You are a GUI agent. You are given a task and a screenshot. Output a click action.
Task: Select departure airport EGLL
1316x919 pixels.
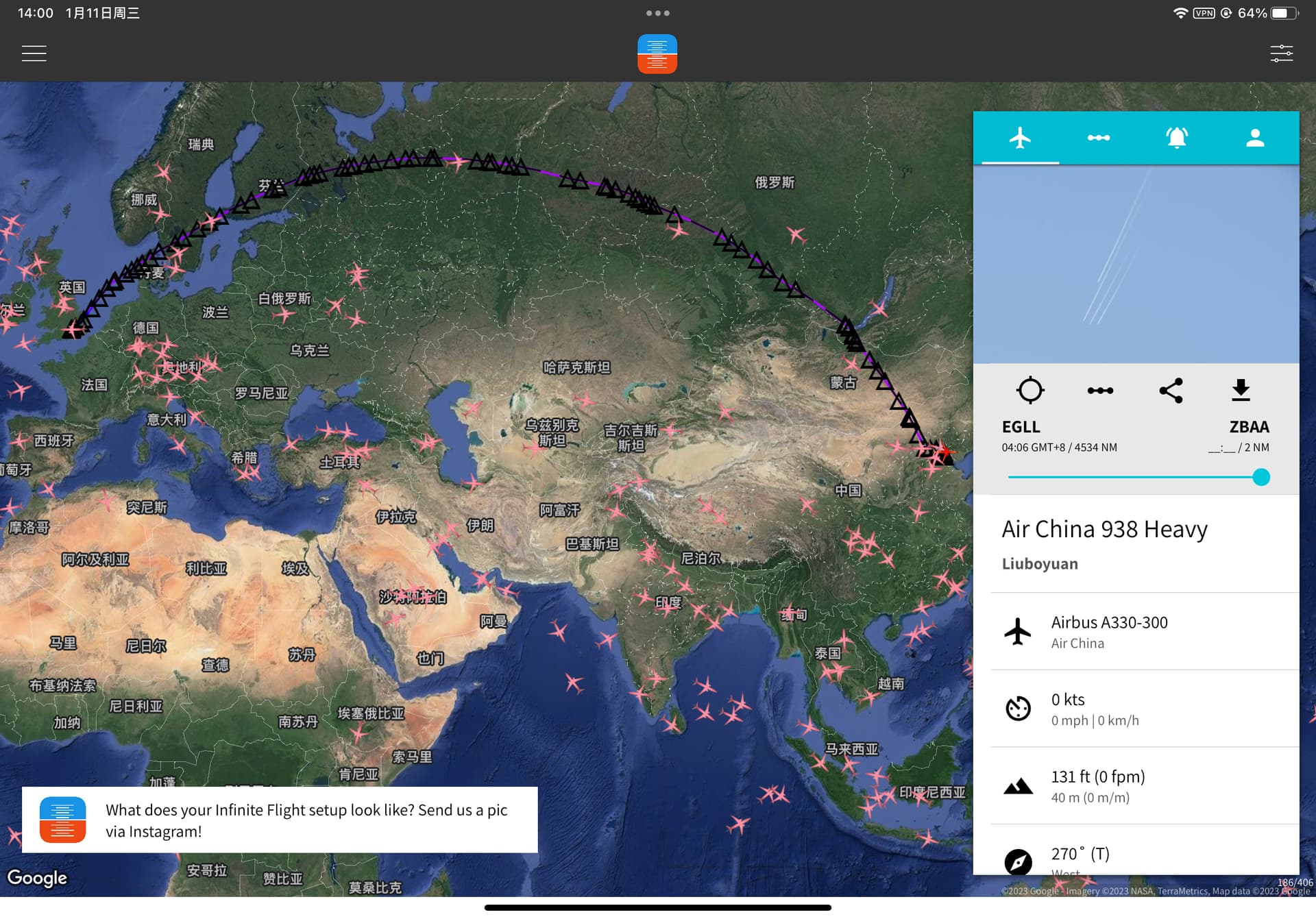pyautogui.click(x=1021, y=427)
